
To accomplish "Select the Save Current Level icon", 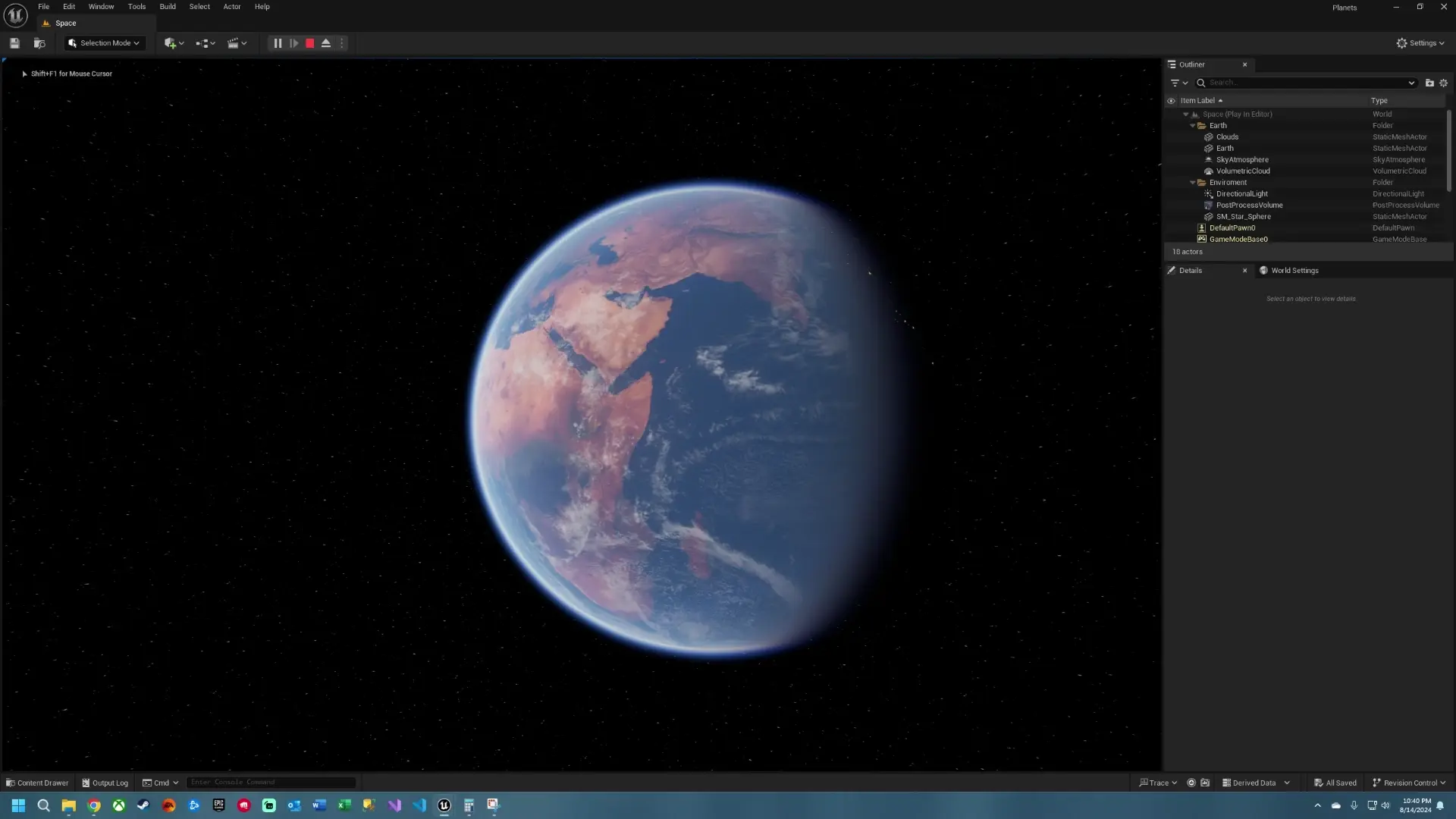I will (x=14, y=43).
